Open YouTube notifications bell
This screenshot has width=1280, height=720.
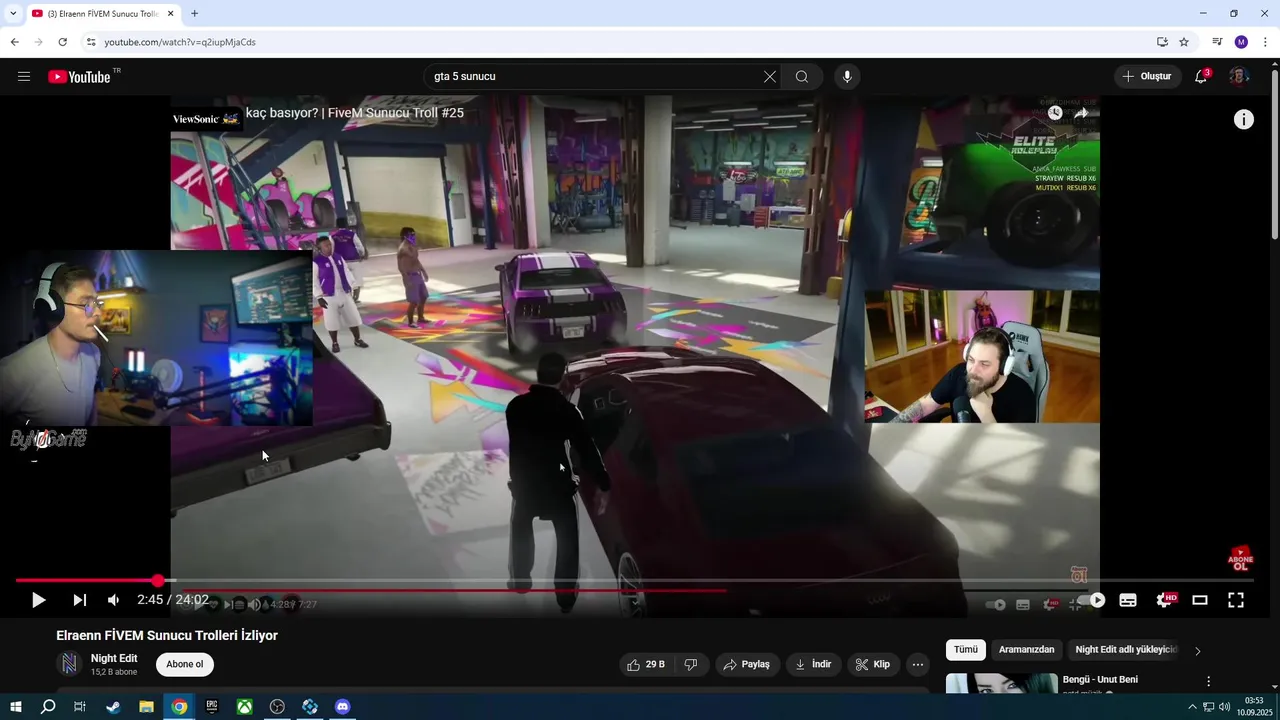[x=1202, y=77]
